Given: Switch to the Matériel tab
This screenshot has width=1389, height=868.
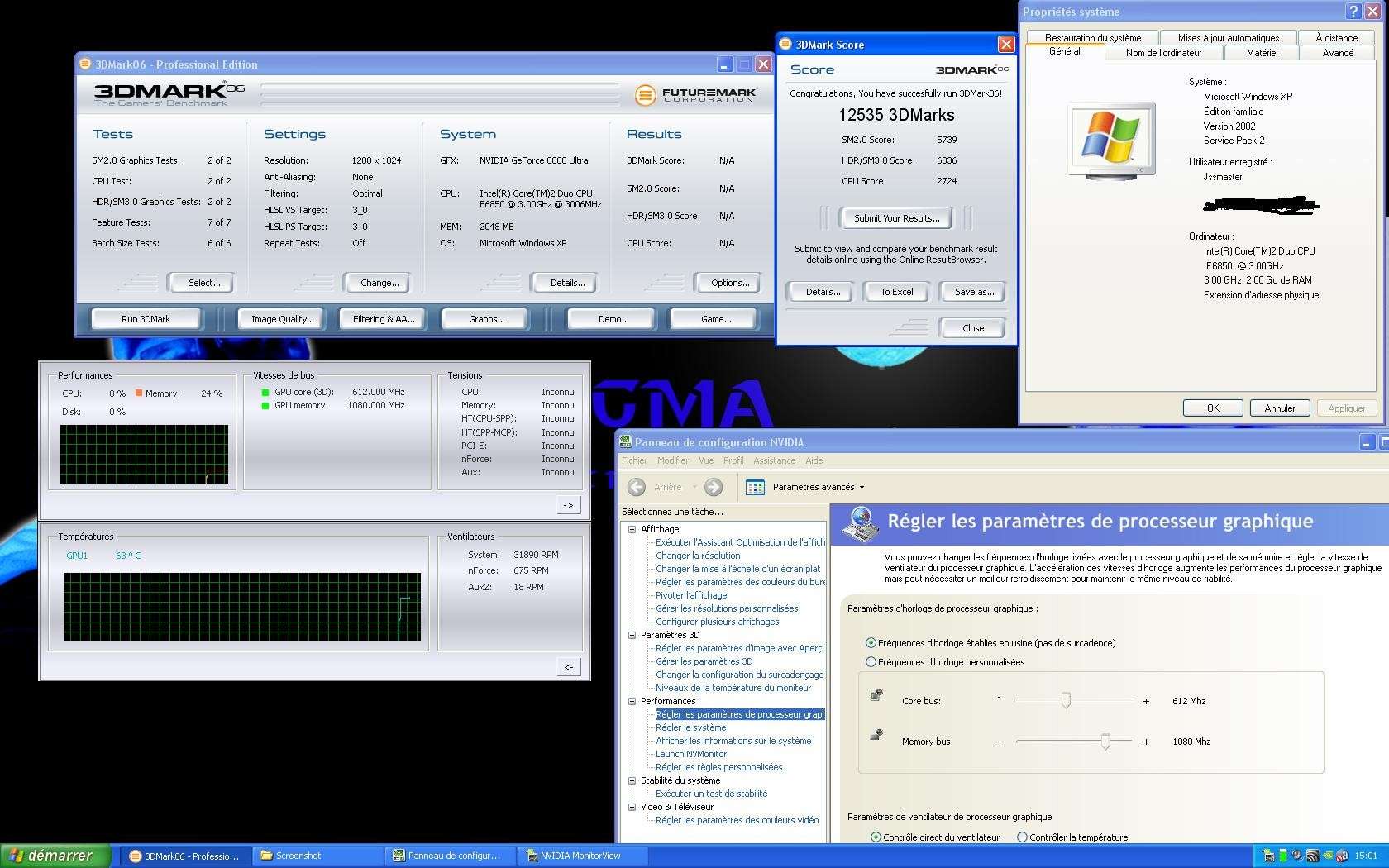Looking at the screenshot, I should pos(1262,53).
